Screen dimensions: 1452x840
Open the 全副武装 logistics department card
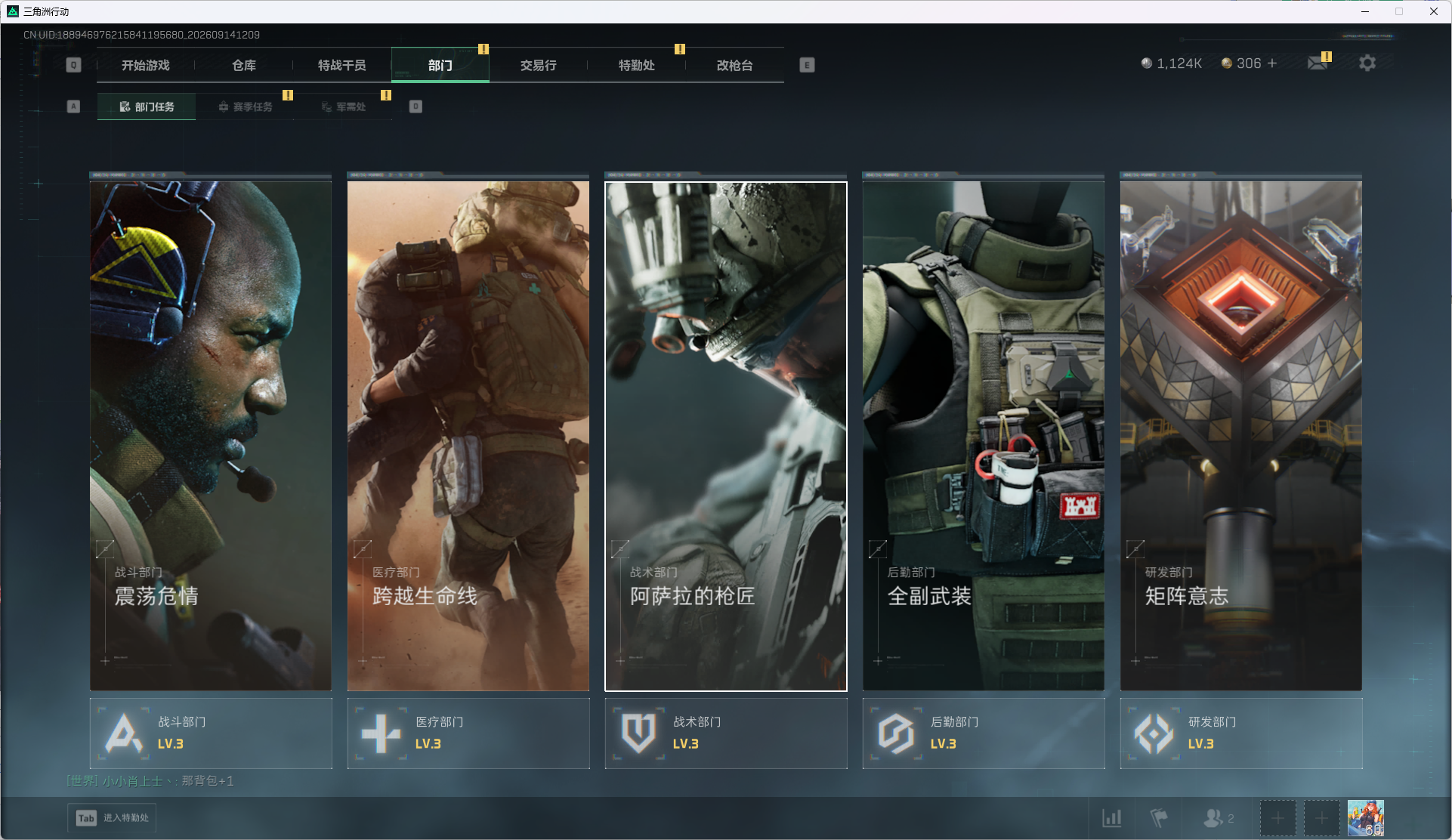984,436
